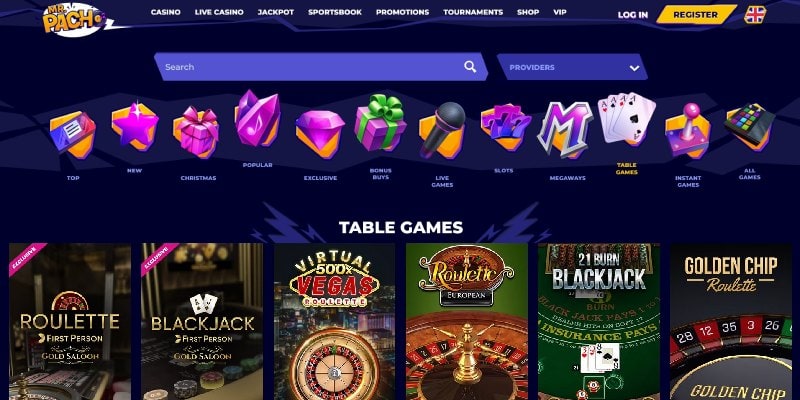Image resolution: width=800 pixels, height=400 pixels.
Task: Open the Tournaments menu item
Action: 473,12
